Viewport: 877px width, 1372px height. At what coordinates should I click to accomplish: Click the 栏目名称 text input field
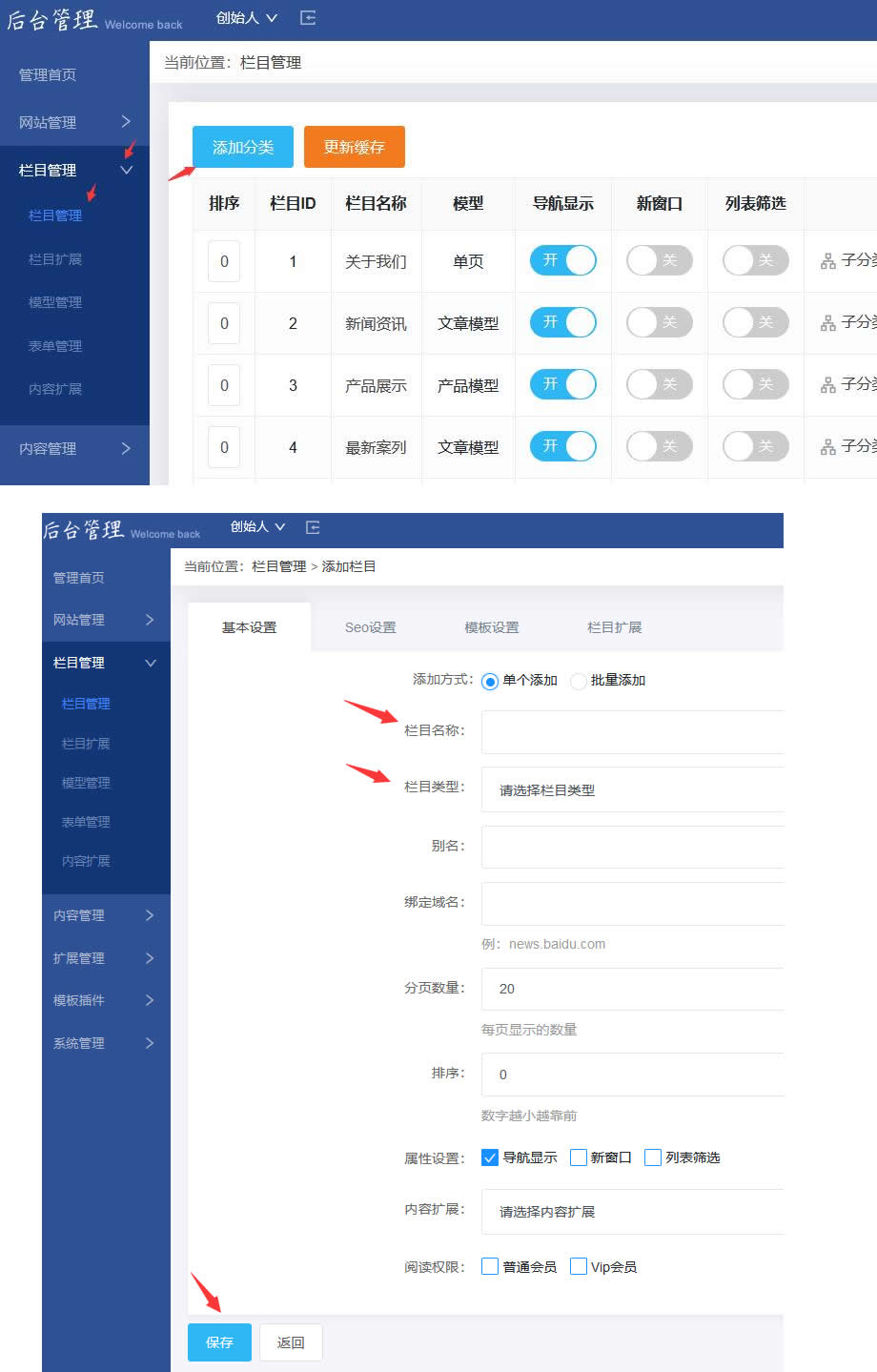[633, 731]
